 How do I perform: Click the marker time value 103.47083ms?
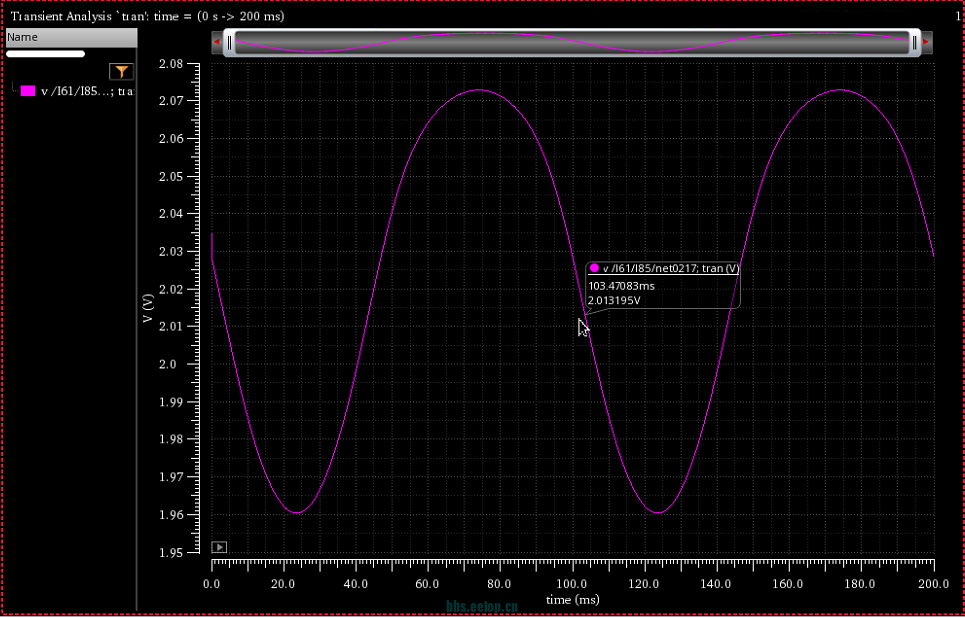pos(622,286)
